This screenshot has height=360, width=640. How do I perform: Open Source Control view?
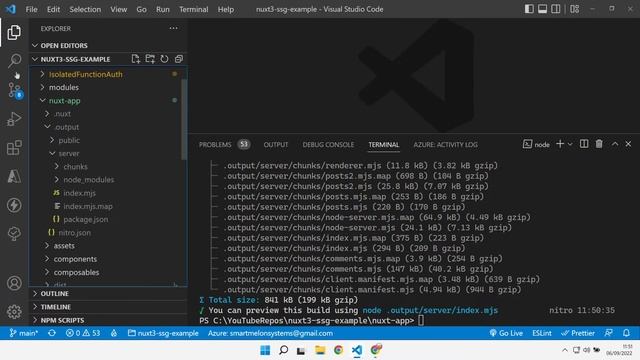click(15, 90)
